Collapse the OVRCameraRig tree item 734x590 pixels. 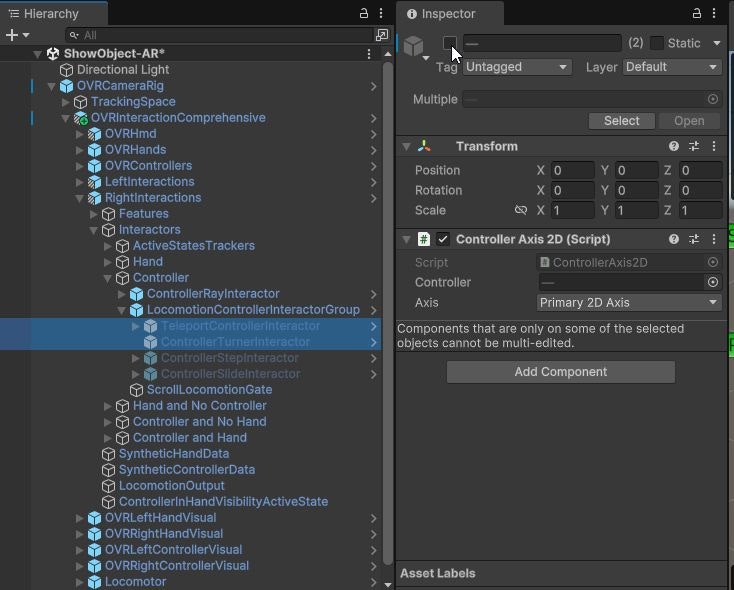click(51, 86)
